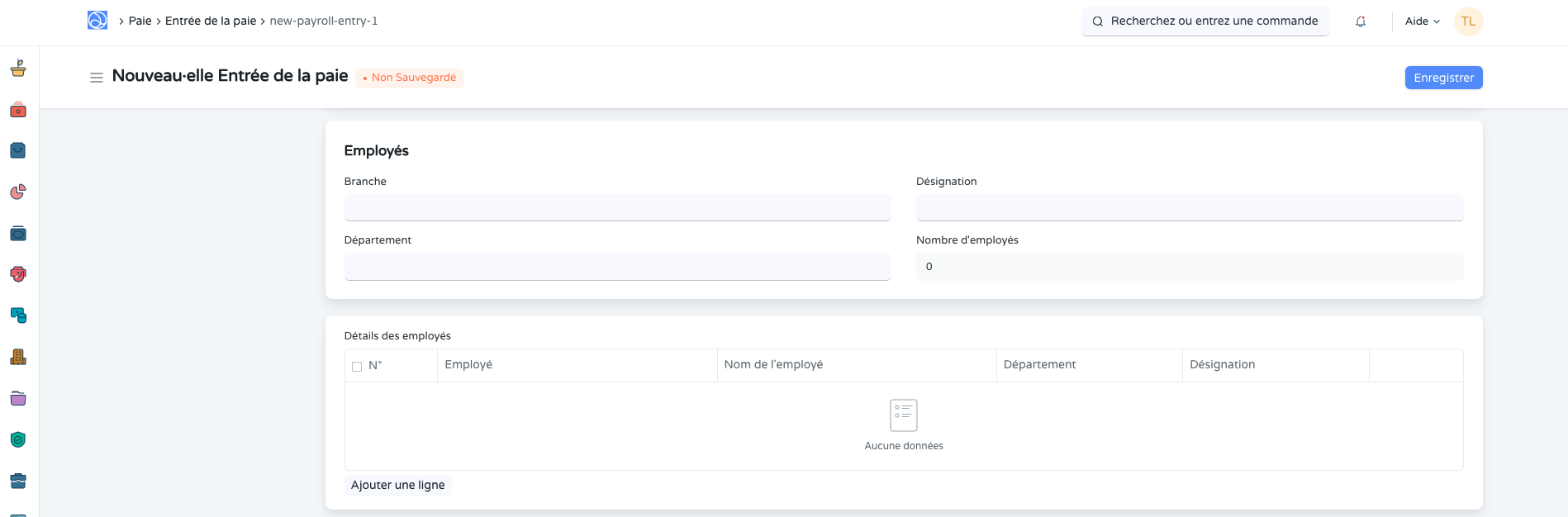This screenshot has width=1568, height=517.
Task: Click the plant pot icon in sidebar
Action: pyautogui.click(x=18, y=69)
